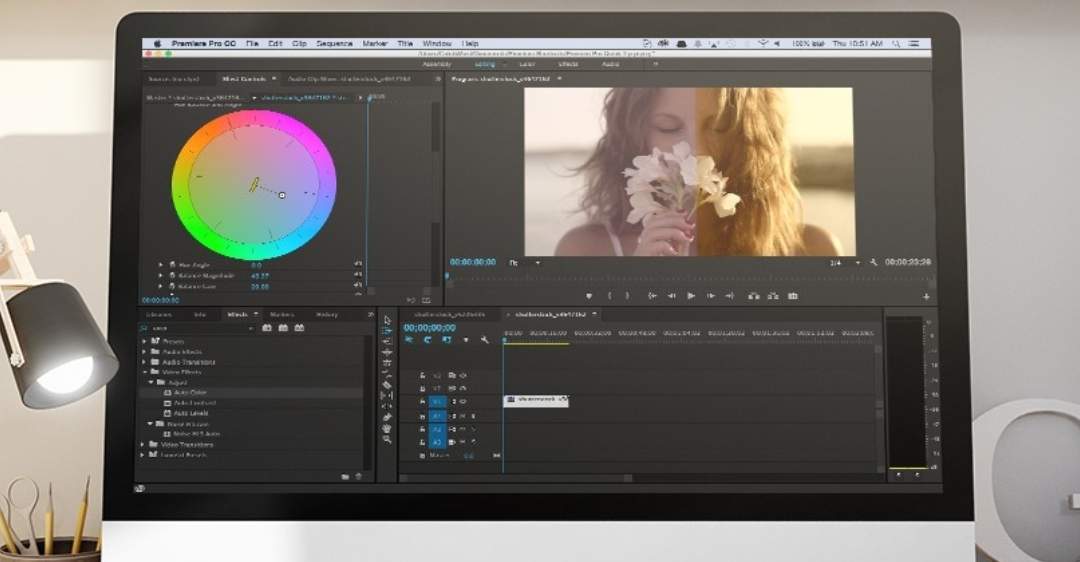Click the Play button in Program monitor
The image size is (1080, 562).
[x=691, y=296]
